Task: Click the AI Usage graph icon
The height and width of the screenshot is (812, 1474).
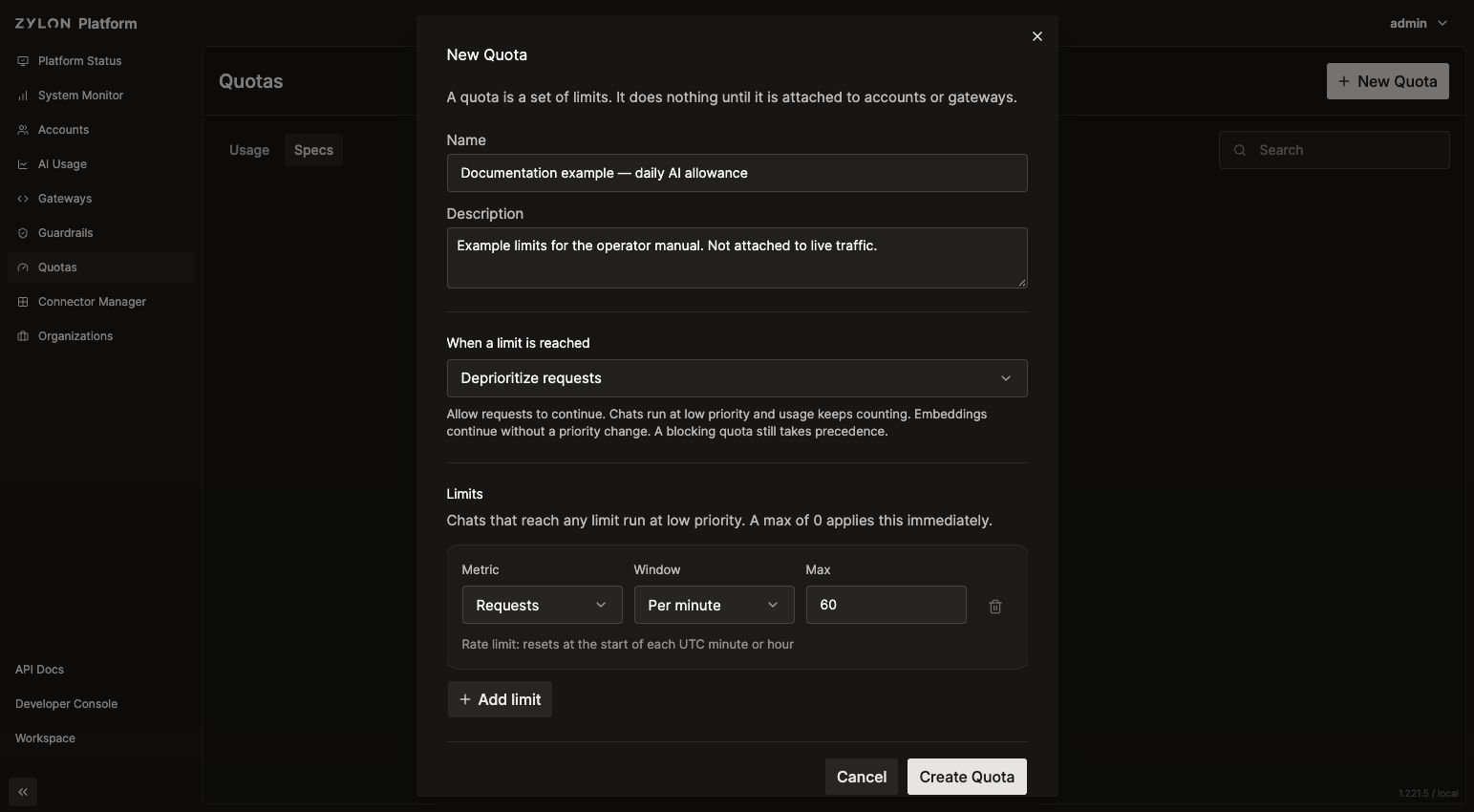Action: (23, 164)
